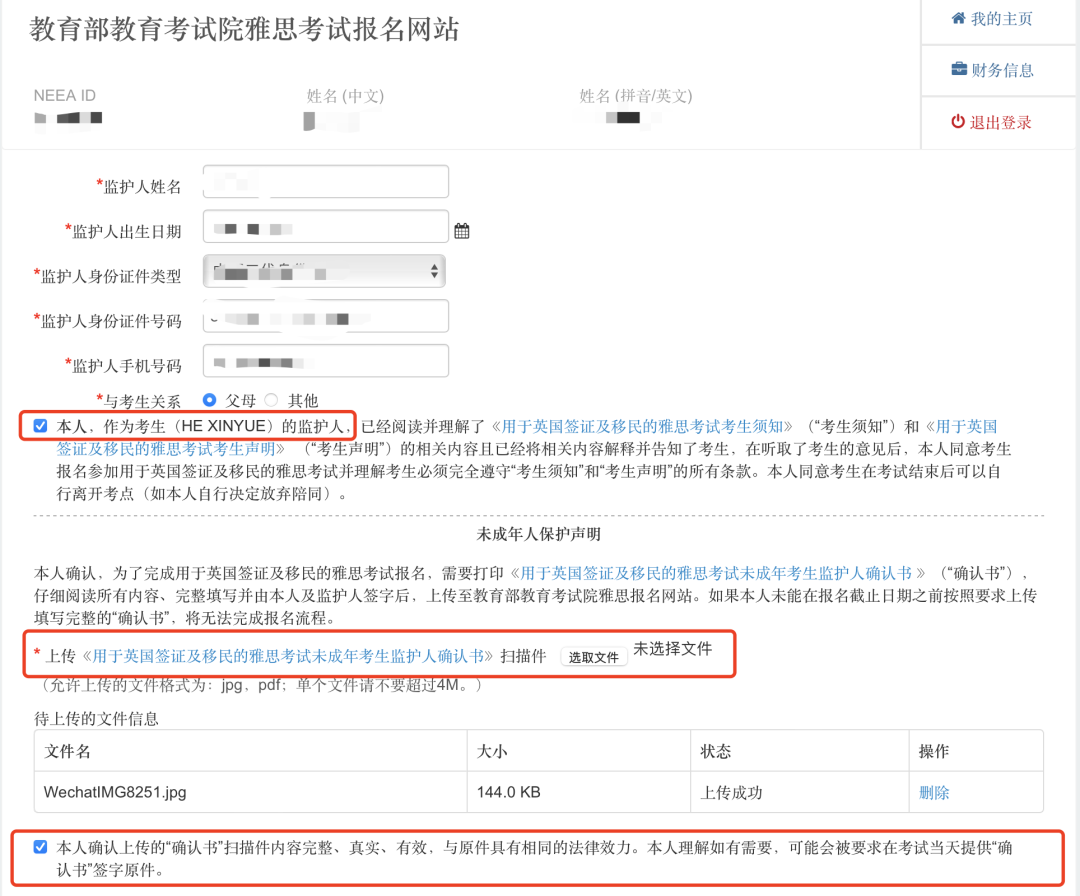Click the guardian mobile phone number field
1080x896 pixels.
[x=325, y=361]
